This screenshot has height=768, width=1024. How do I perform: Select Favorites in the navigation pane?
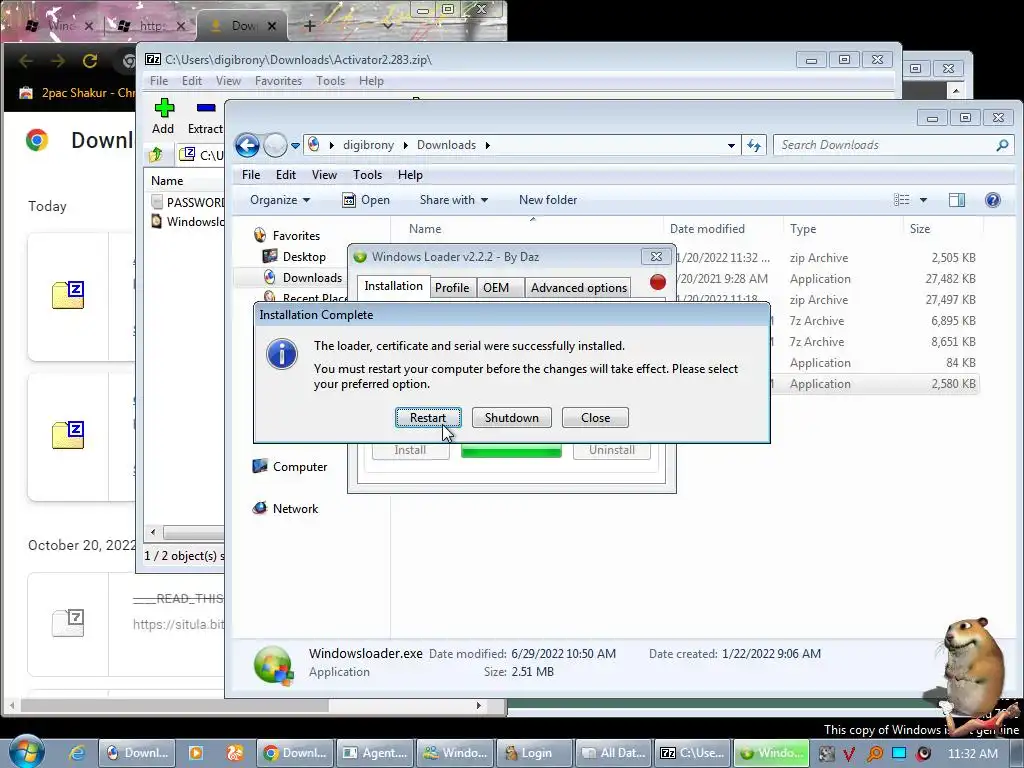(x=296, y=235)
